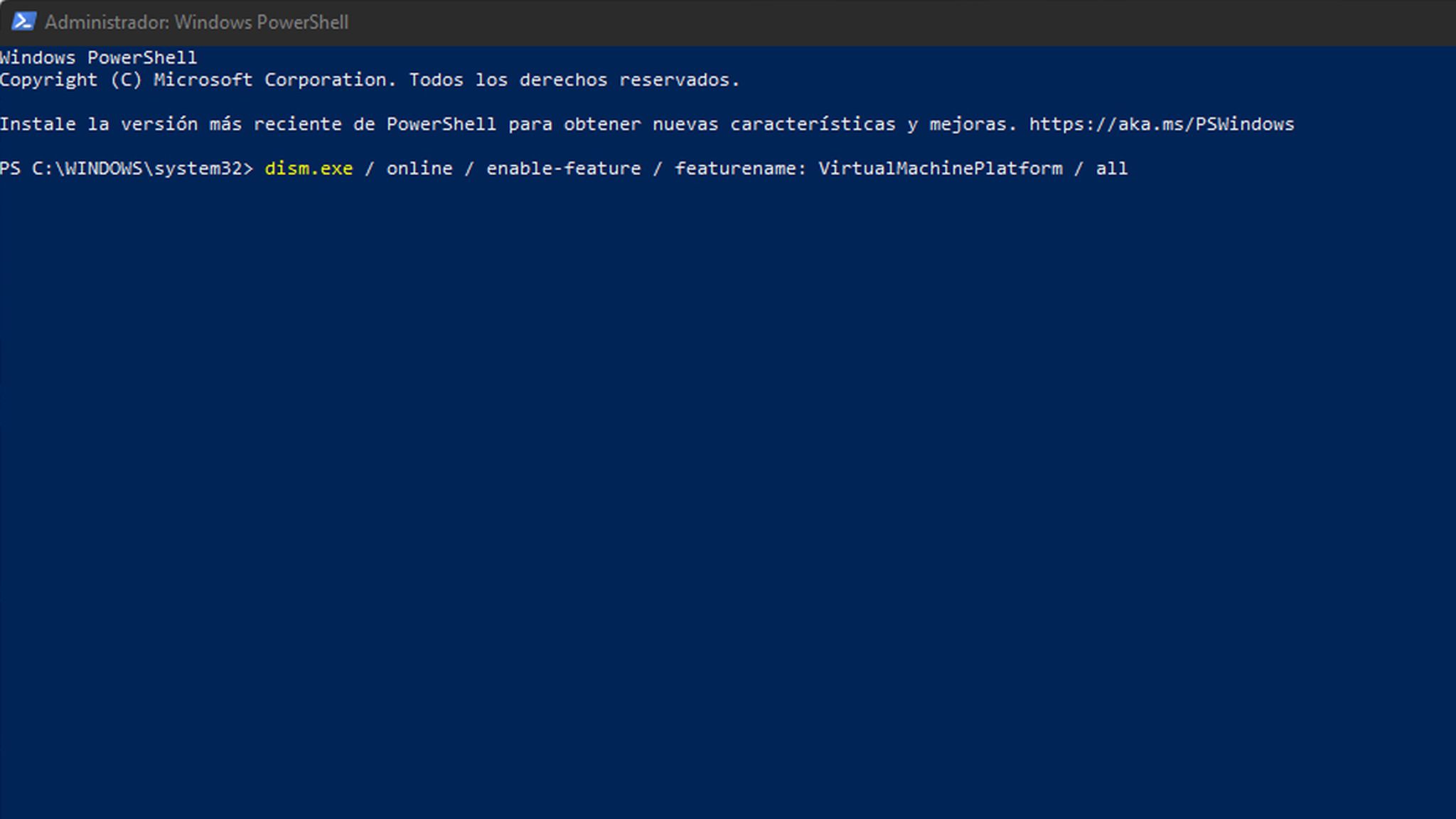This screenshot has width=1456, height=819.
Task: Click the https://aka.ms/PSWindows link
Action: pos(1160,124)
